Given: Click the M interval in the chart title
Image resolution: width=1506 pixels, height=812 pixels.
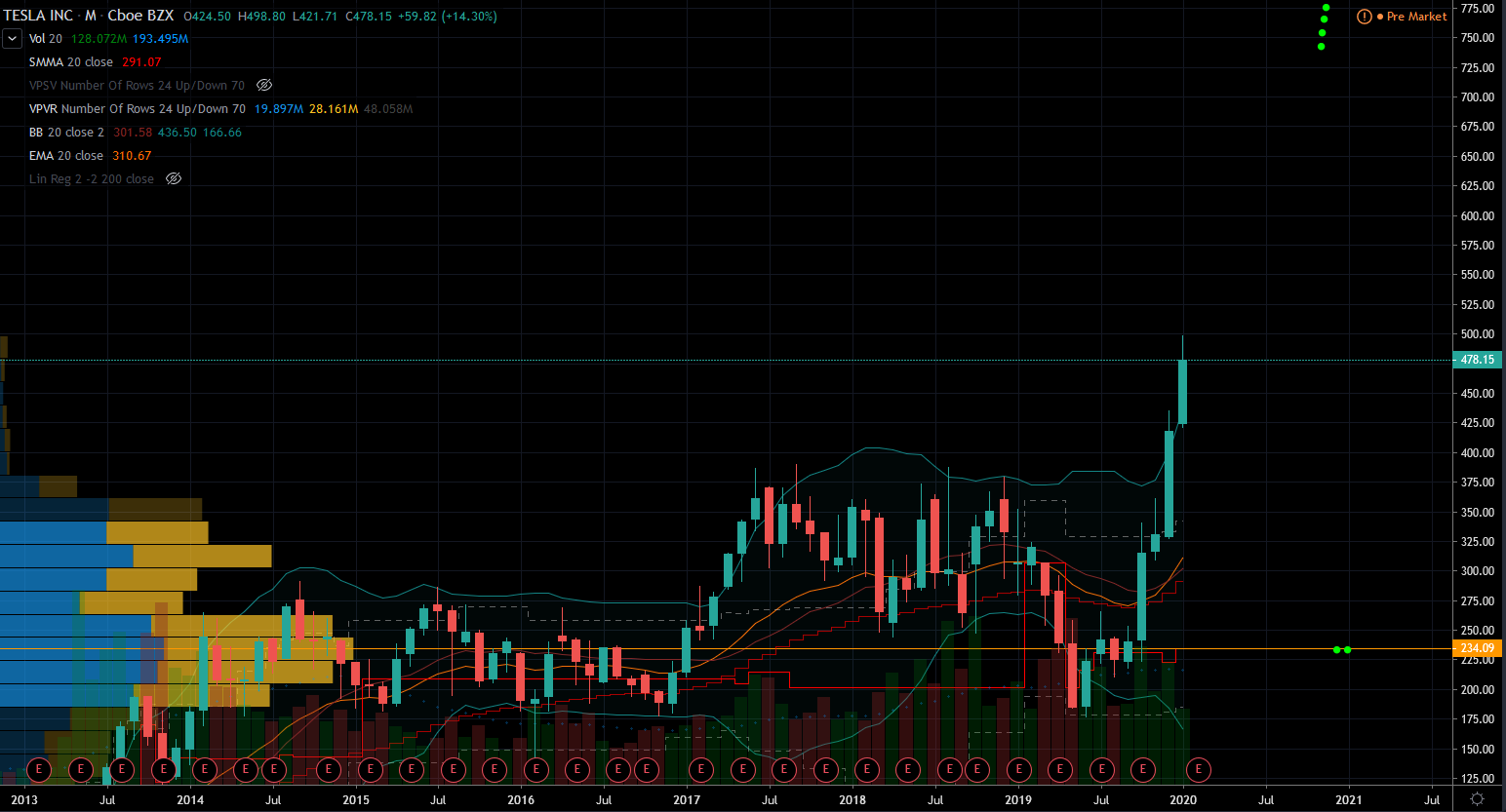Looking at the screenshot, I should [90, 16].
